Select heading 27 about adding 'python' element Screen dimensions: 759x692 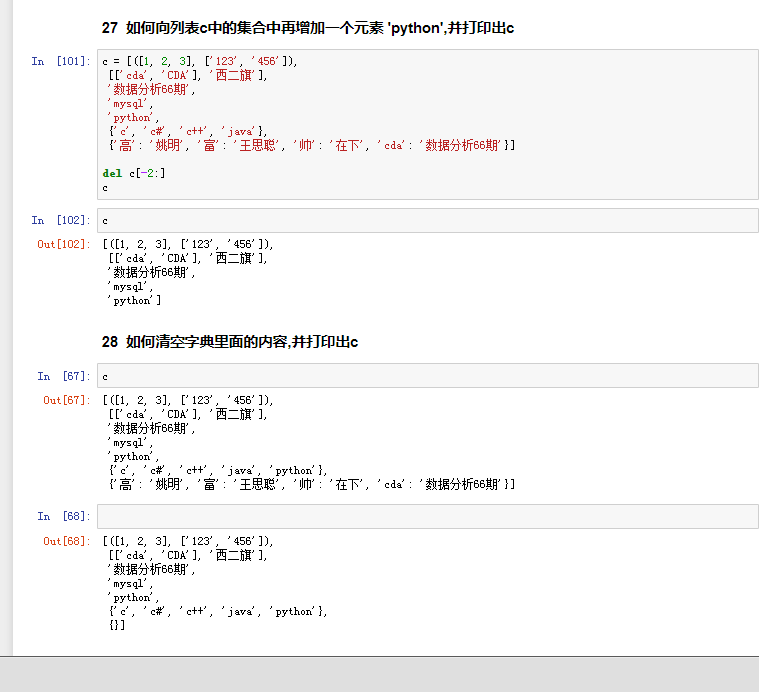coord(308,28)
